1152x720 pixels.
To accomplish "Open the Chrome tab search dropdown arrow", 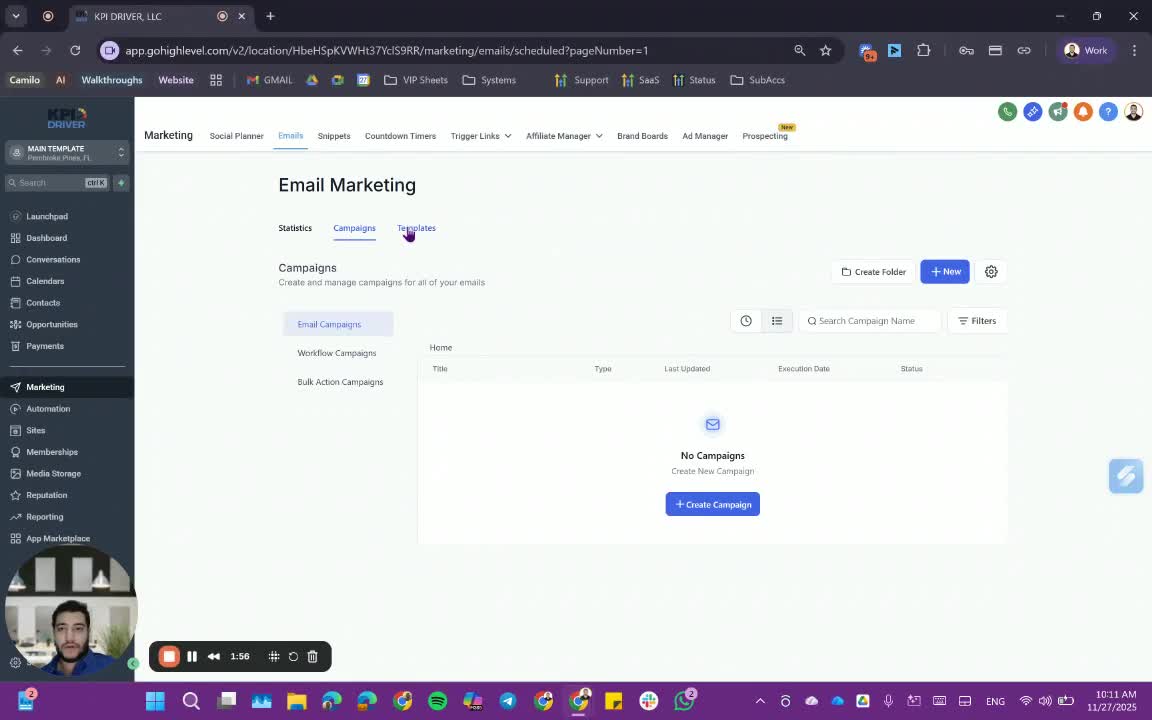I will 15,16.
